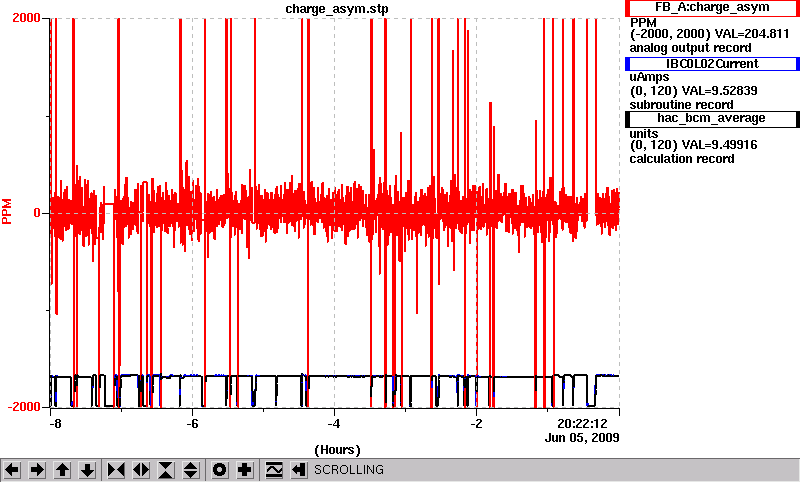
Task: Click the vertical zoom-in hourglass icon
Action: click(166, 470)
